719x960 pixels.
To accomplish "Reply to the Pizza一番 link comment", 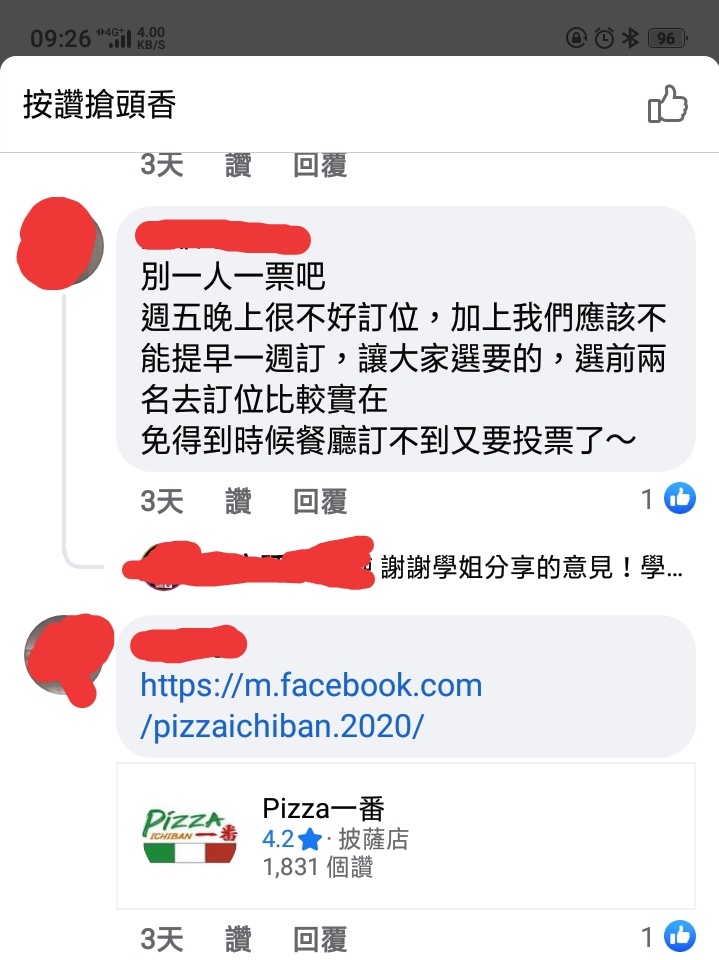I will [x=320, y=939].
